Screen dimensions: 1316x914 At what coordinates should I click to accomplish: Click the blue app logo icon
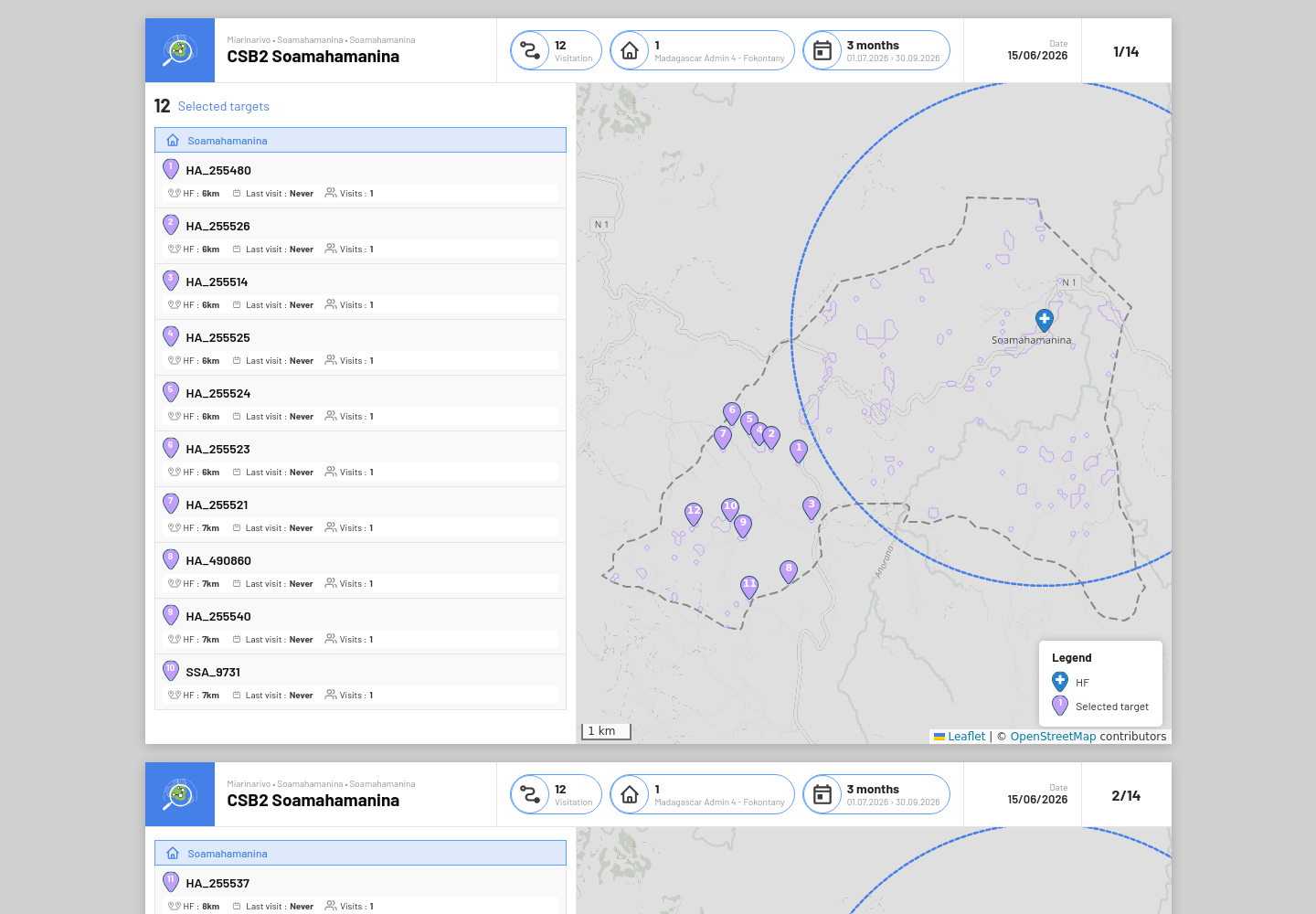[x=180, y=50]
